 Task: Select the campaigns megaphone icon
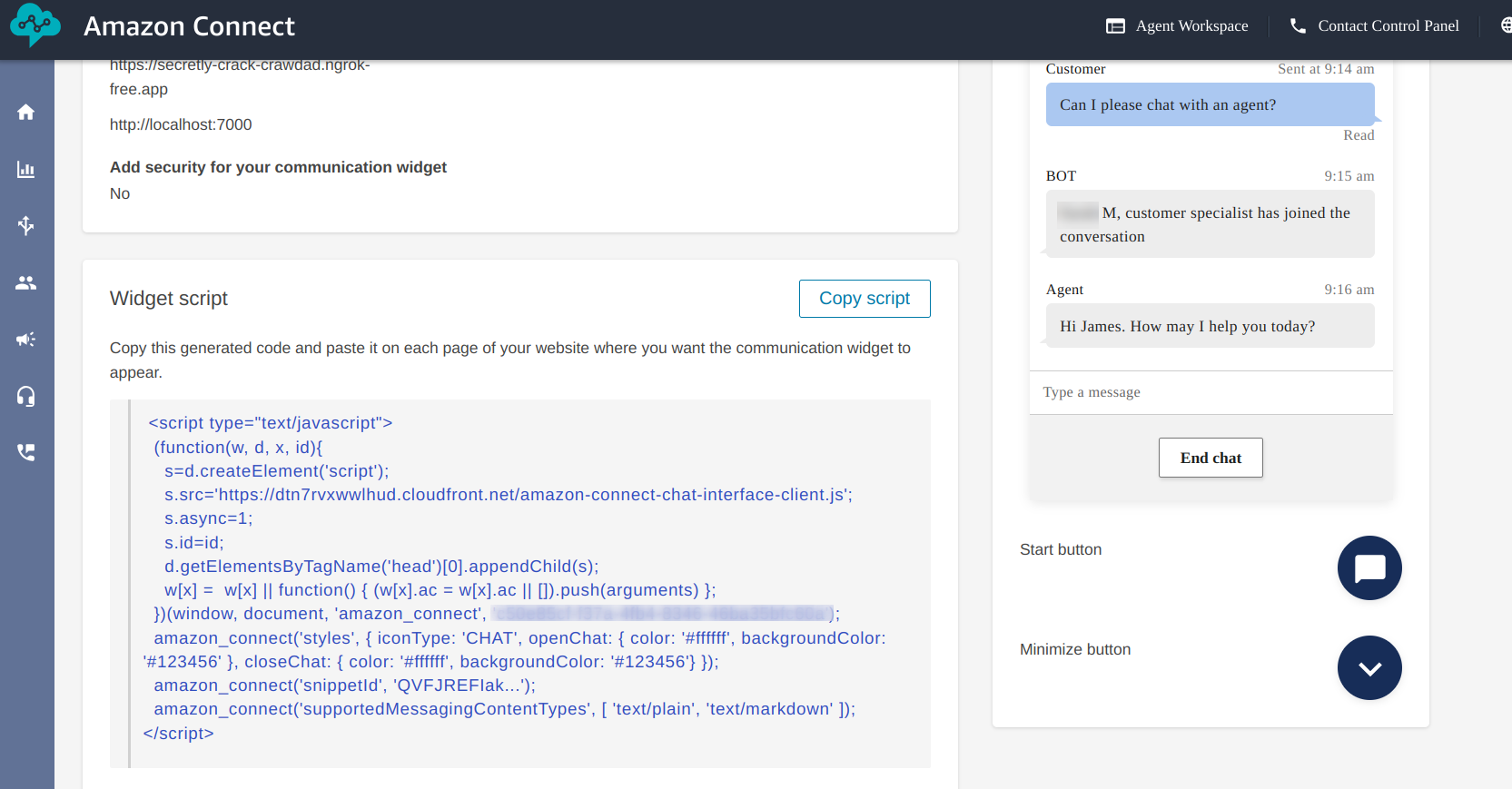point(26,340)
